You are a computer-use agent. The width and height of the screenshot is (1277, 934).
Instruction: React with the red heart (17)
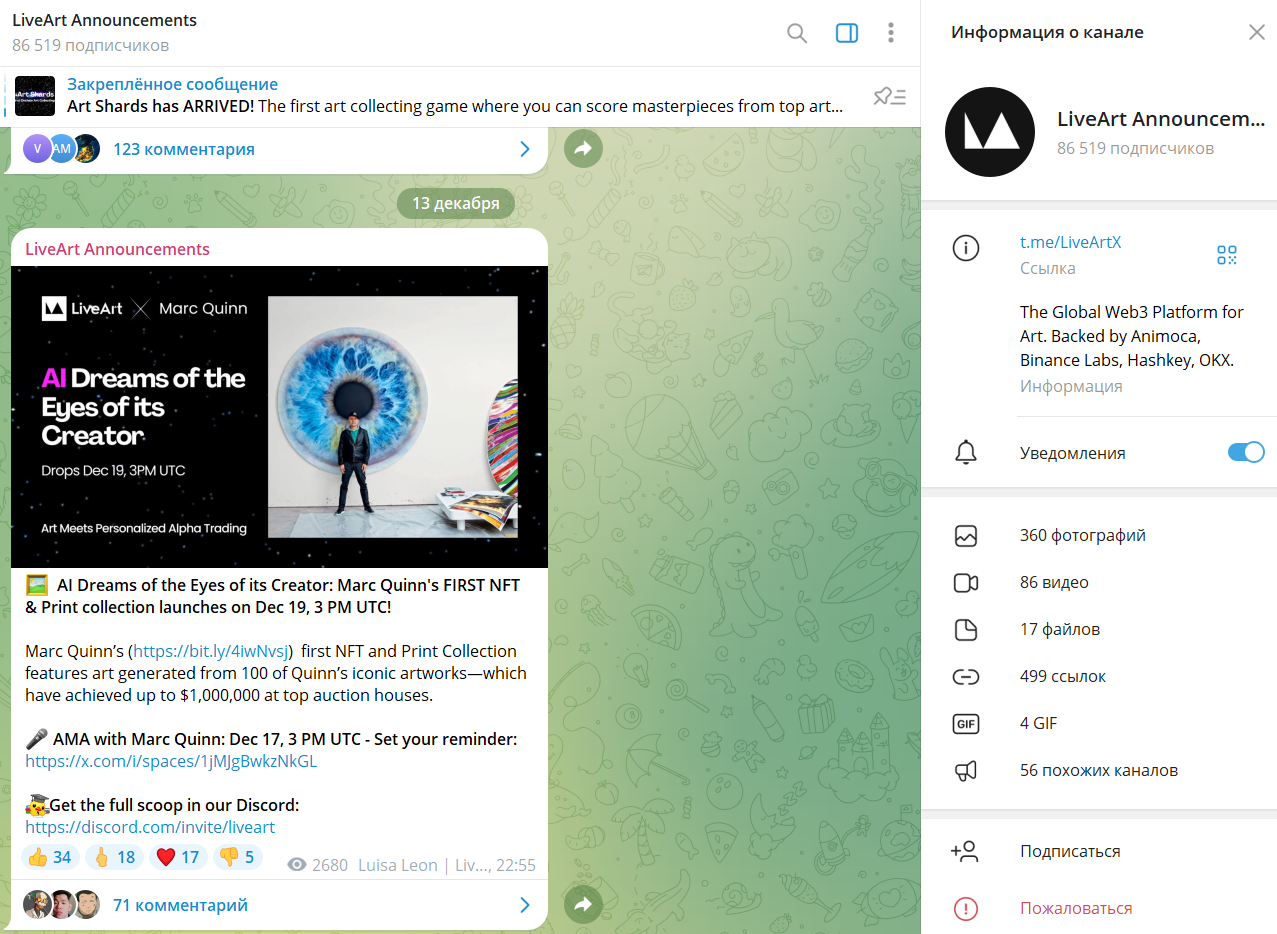pyautogui.click(x=178, y=857)
